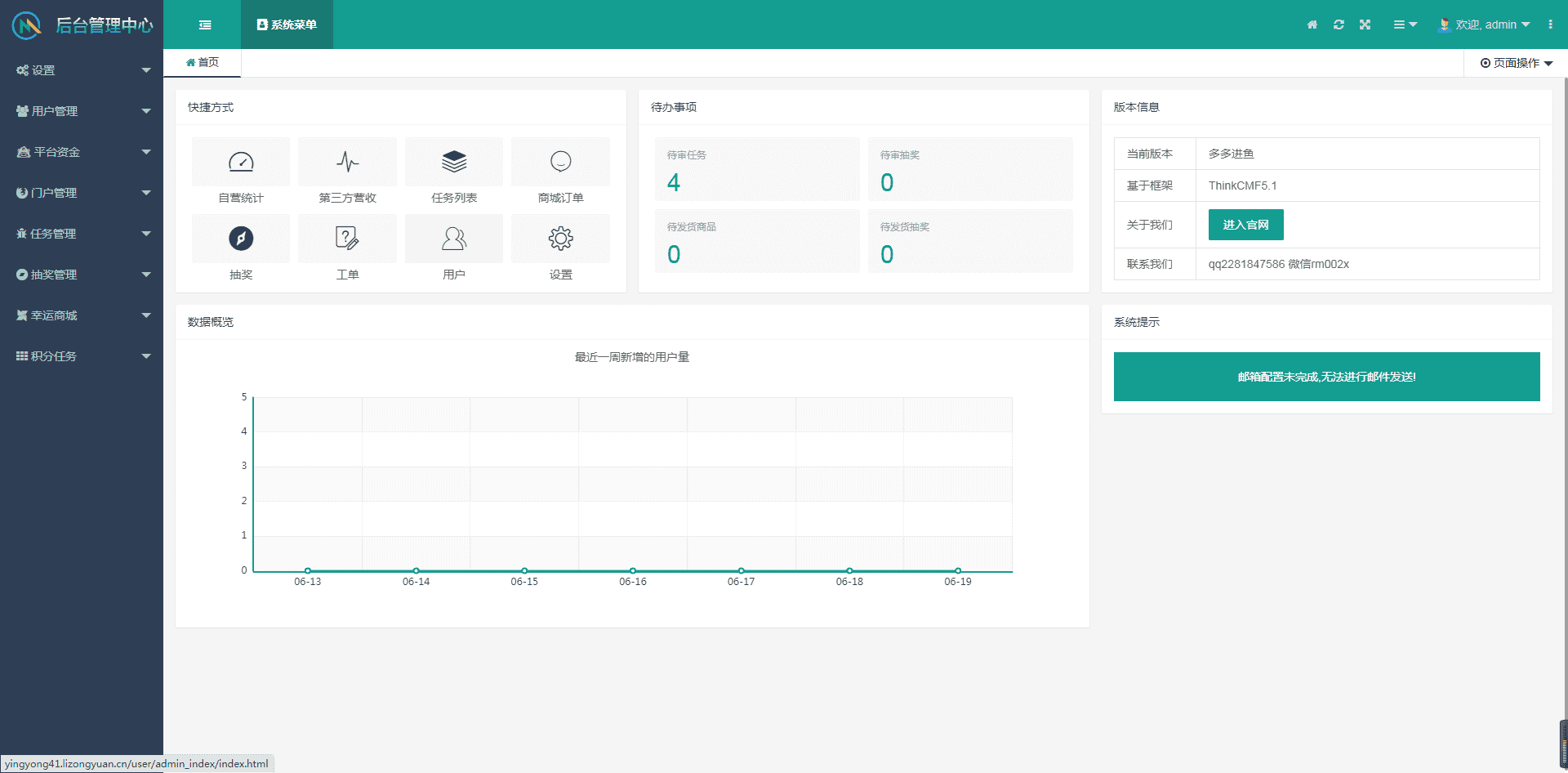This screenshot has width=1568, height=773.
Task: Click the 06-16 data point on chart
Action: coord(633,570)
